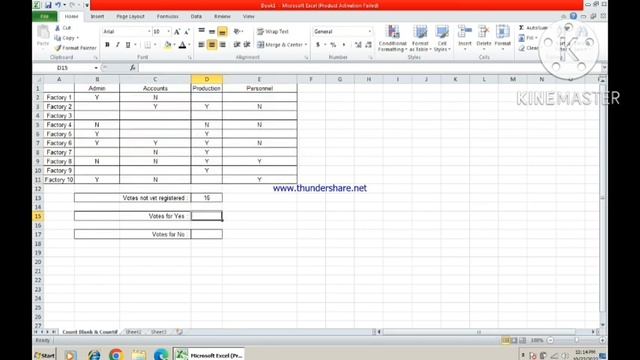Open the General number format dropdown

click(x=370, y=31)
